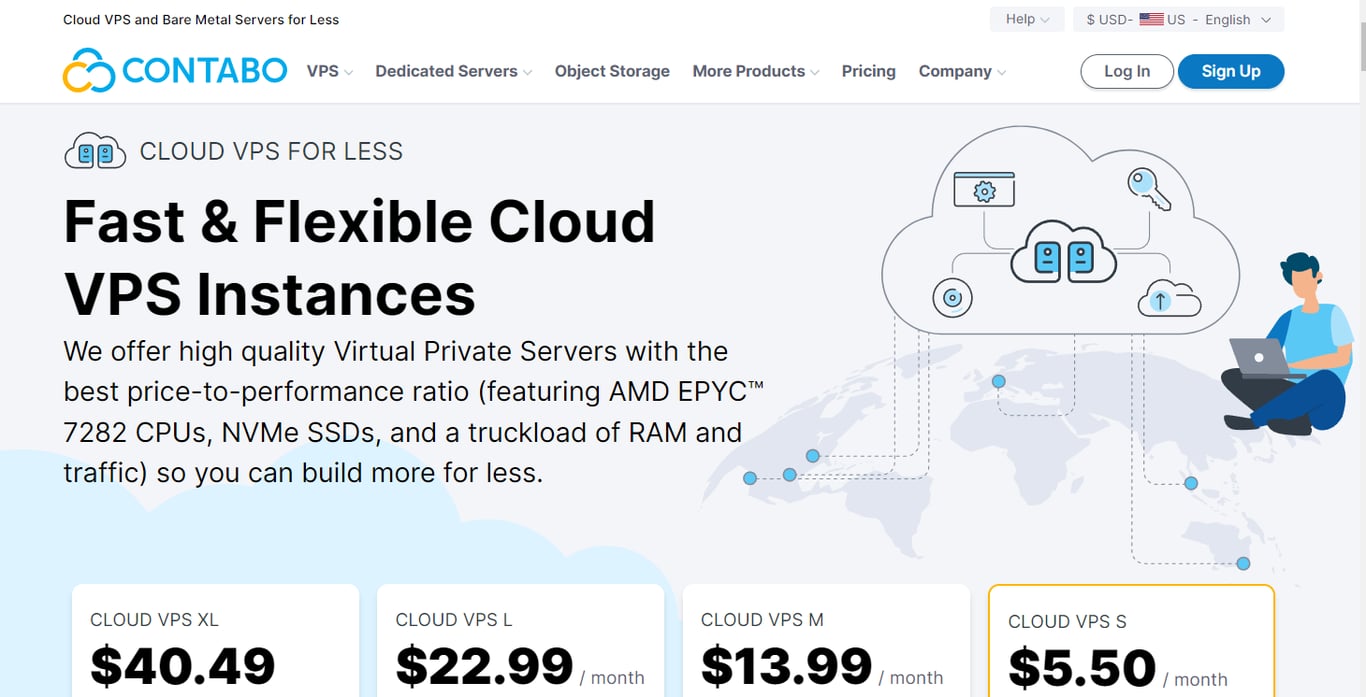The height and width of the screenshot is (697, 1366).
Task: Click the circular gauge icon in the cloud
Action: [951, 297]
